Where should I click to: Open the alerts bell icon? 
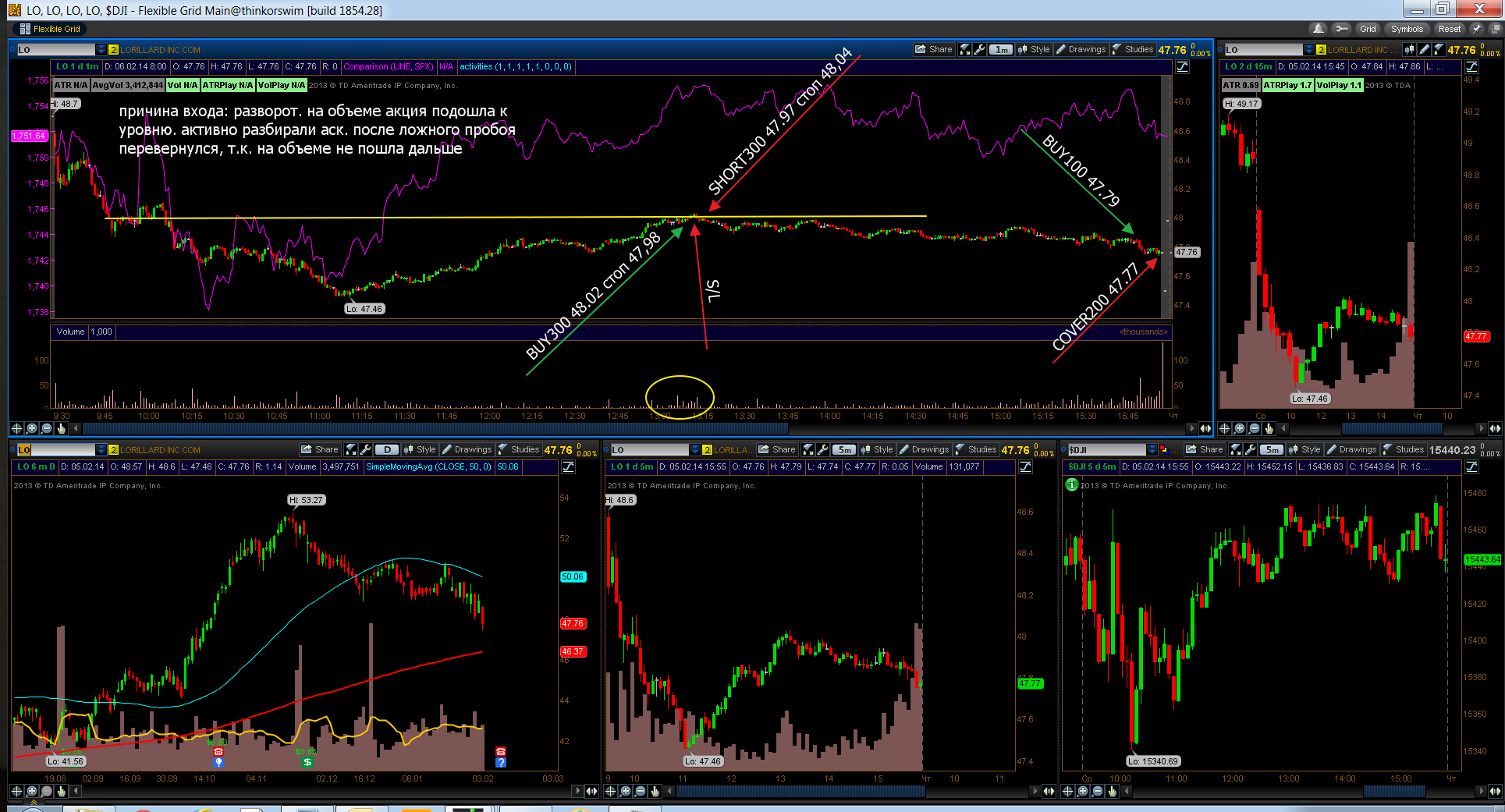(x=1319, y=29)
